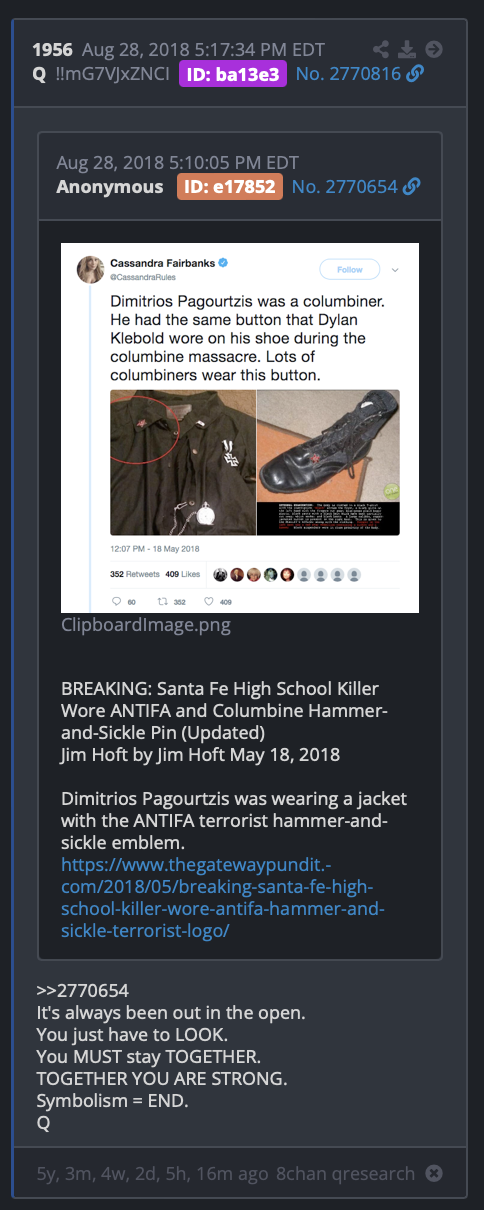484x1210 pixels.
Task: Click link icon beside No. 2770816
Action: [x=414, y=73]
